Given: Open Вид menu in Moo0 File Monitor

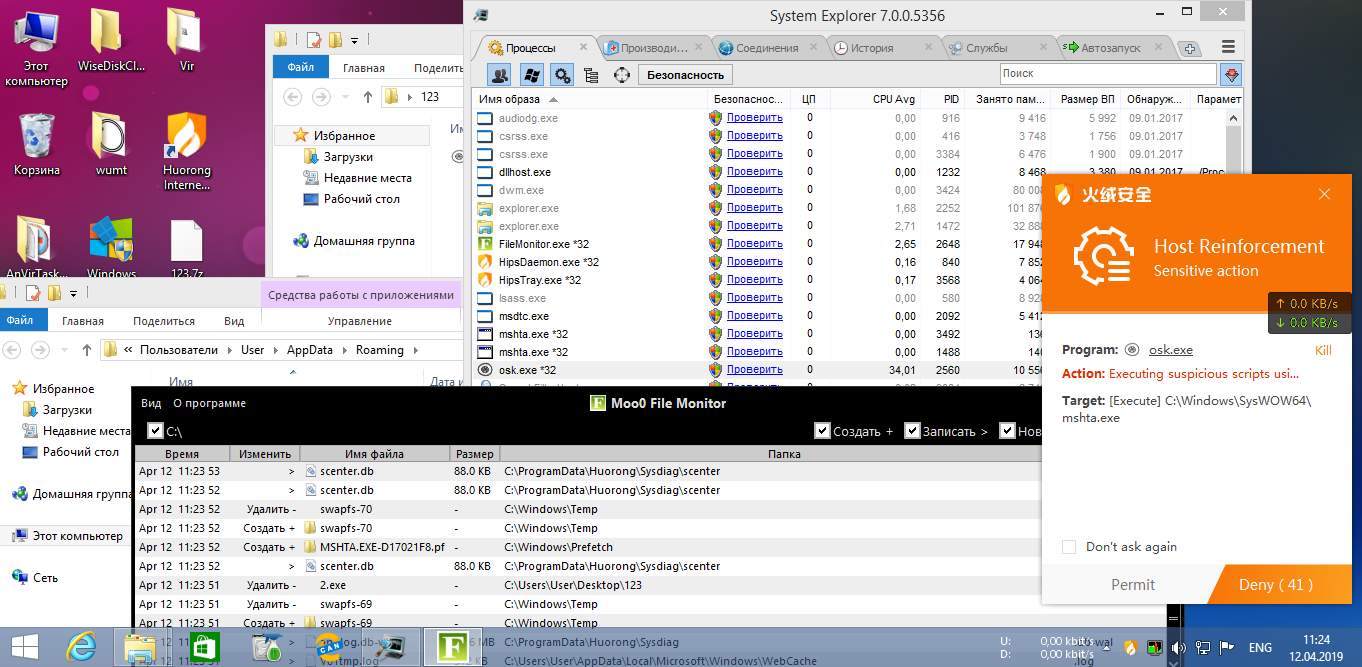Looking at the screenshot, I should (151, 404).
